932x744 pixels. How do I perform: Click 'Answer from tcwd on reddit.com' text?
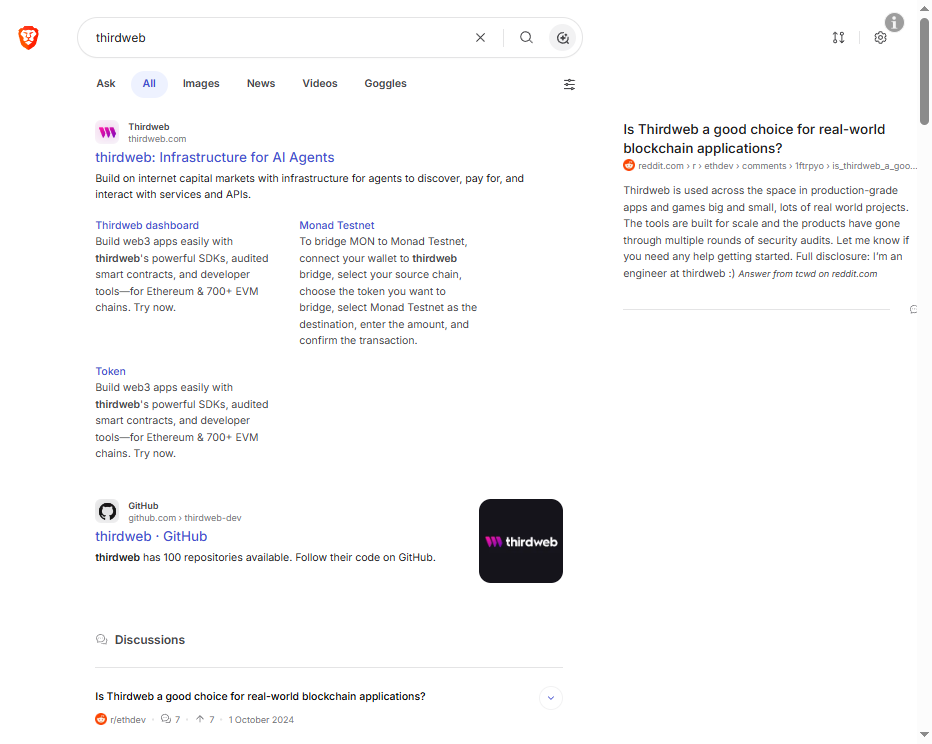click(807, 274)
